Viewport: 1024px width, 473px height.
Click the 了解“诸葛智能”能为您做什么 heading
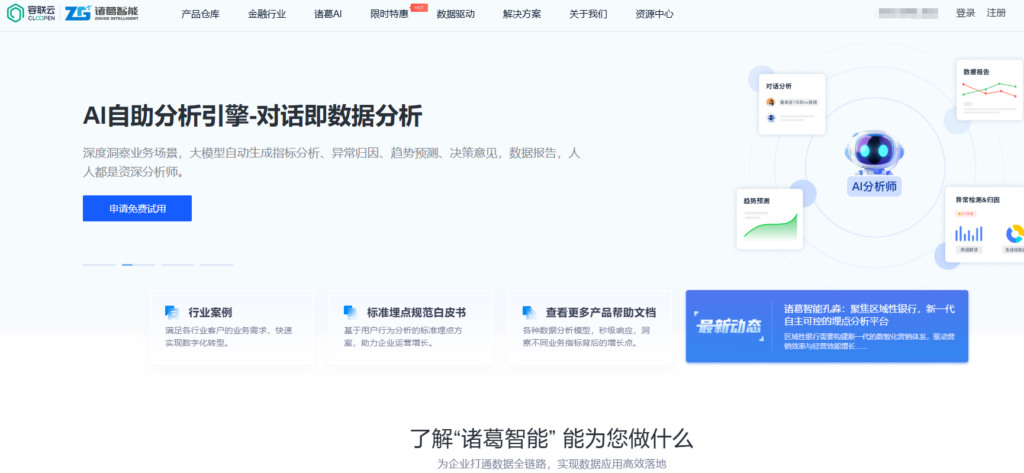point(551,438)
